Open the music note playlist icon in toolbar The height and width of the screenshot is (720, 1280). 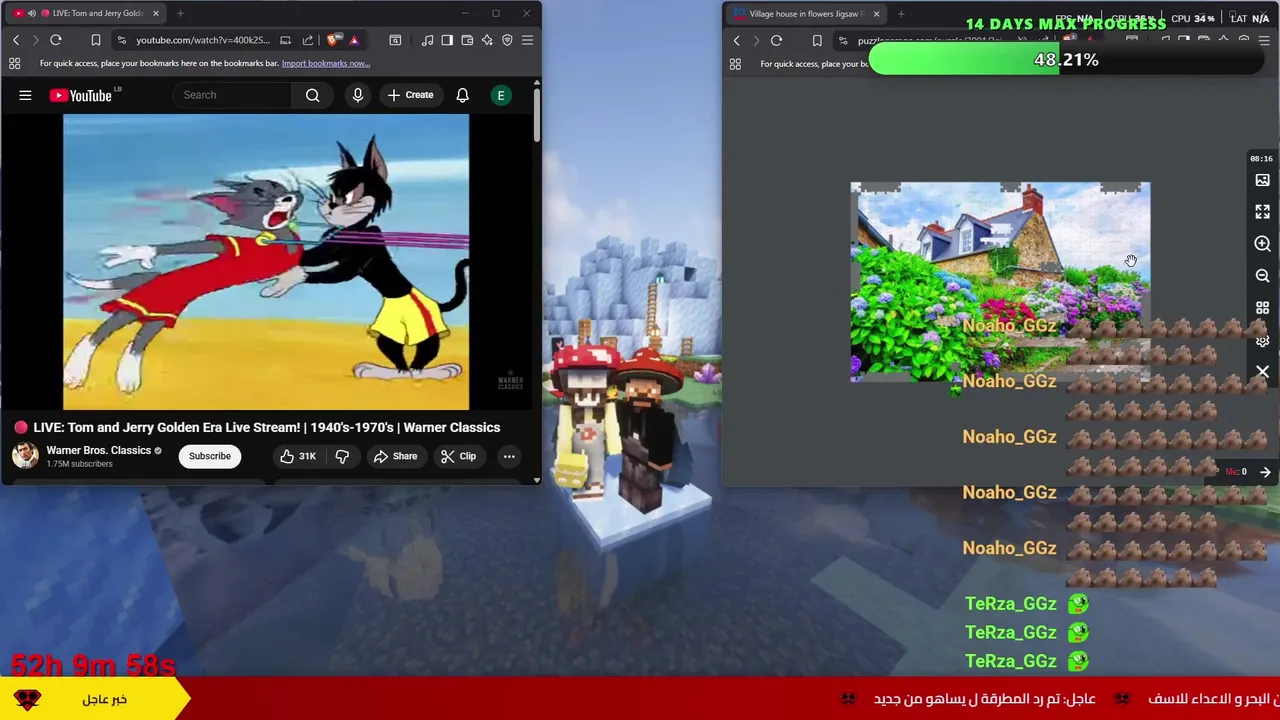(x=427, y=40)
